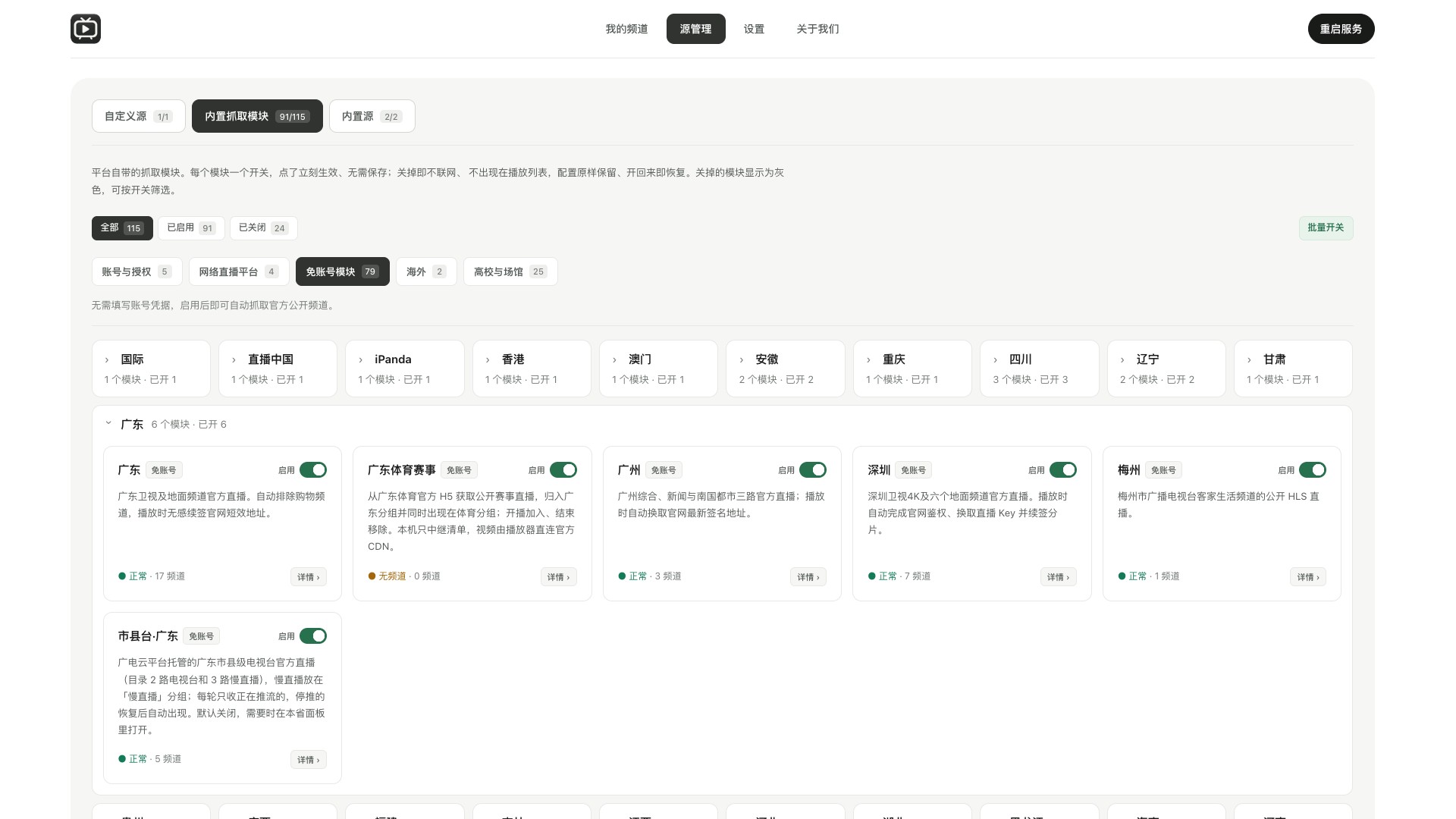
Task: Click the 重启服务 button
Action: coord(1341,29)
